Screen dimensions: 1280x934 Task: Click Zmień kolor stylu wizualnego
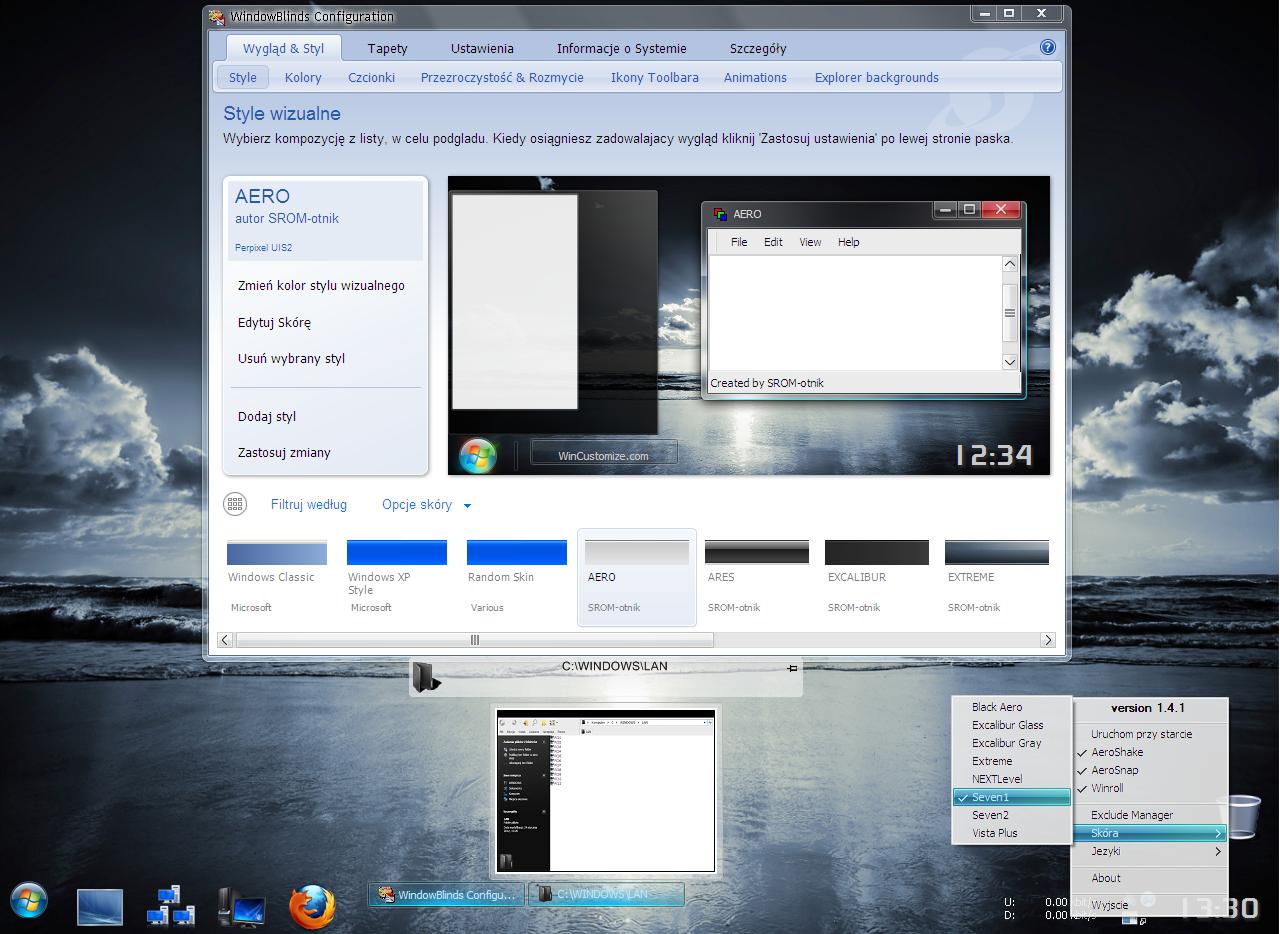click(321, 286)
